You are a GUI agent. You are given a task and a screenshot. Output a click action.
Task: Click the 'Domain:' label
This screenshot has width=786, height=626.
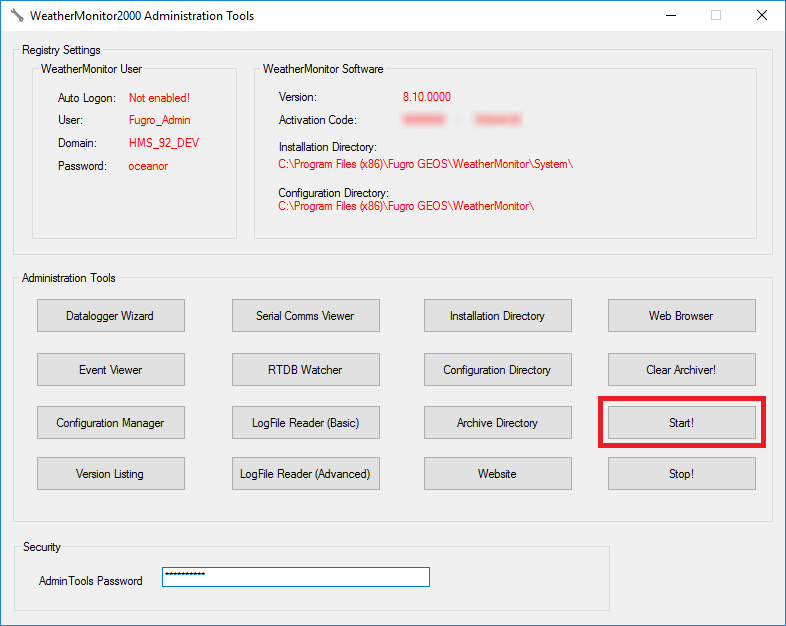coord(77,143)
